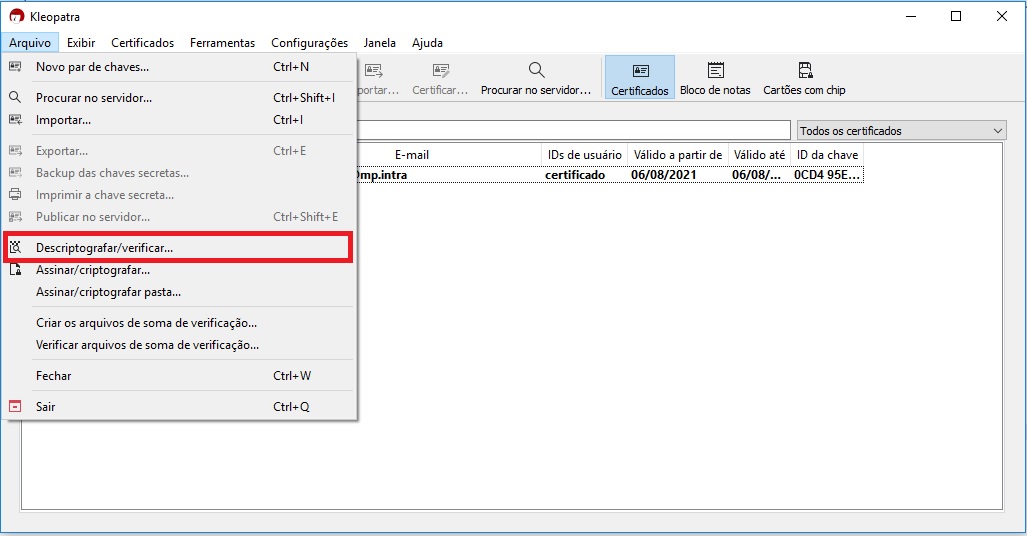
Task: Choose Imprimir a chave secreta
Action: point(179,195)
